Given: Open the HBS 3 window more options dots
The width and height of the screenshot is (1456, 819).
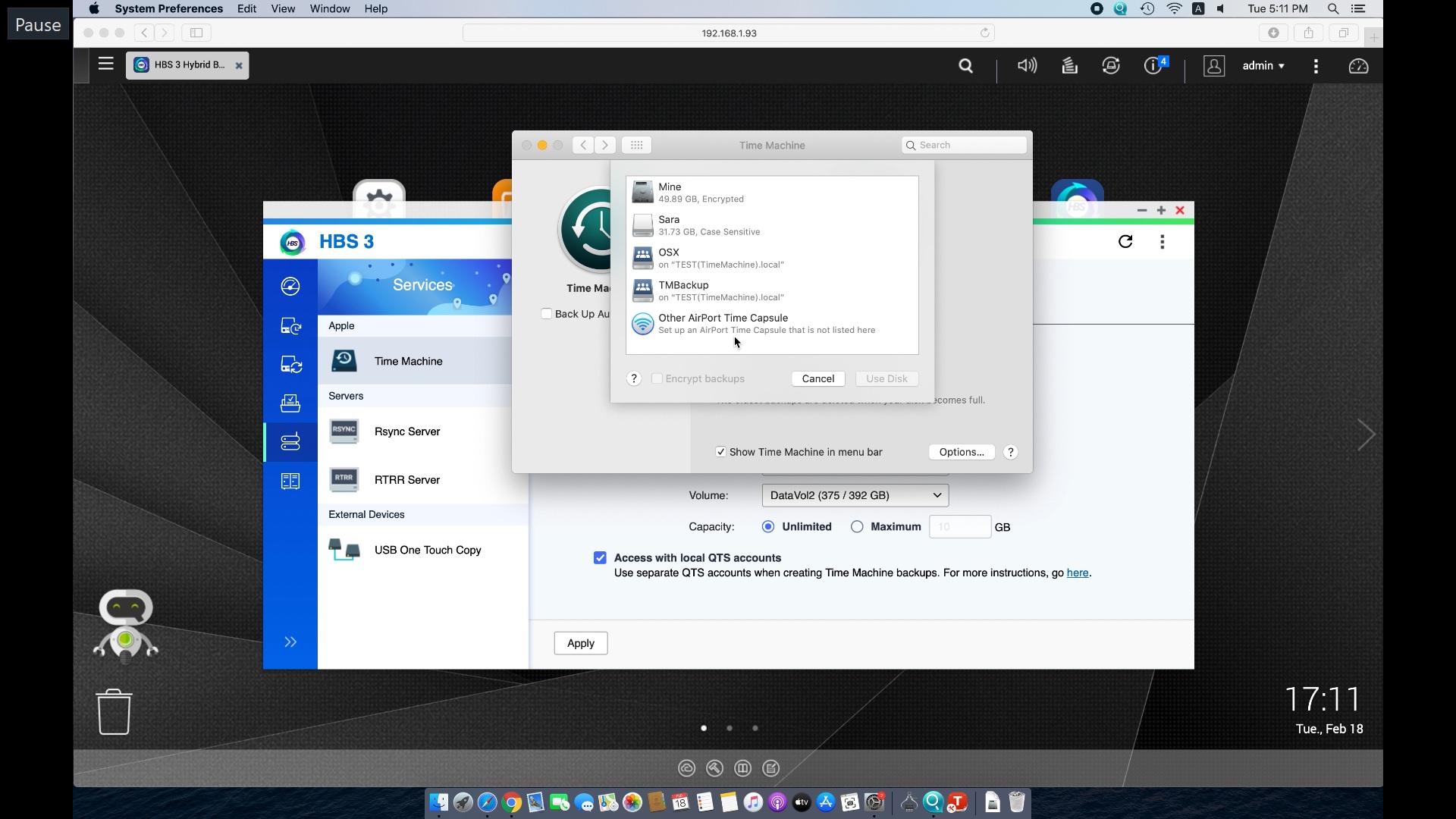Looking at the screenshot, I should (x=1163, y=241).
